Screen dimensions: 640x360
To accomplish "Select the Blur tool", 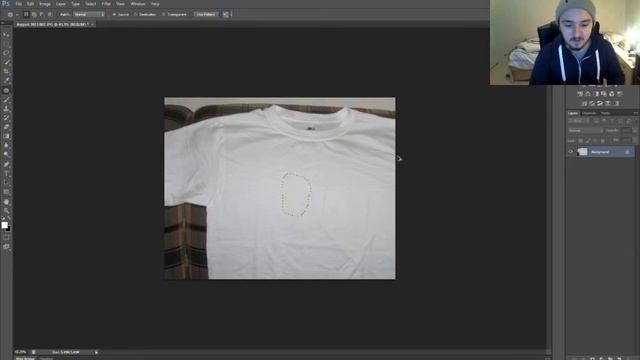I will [x=6, y=145].
